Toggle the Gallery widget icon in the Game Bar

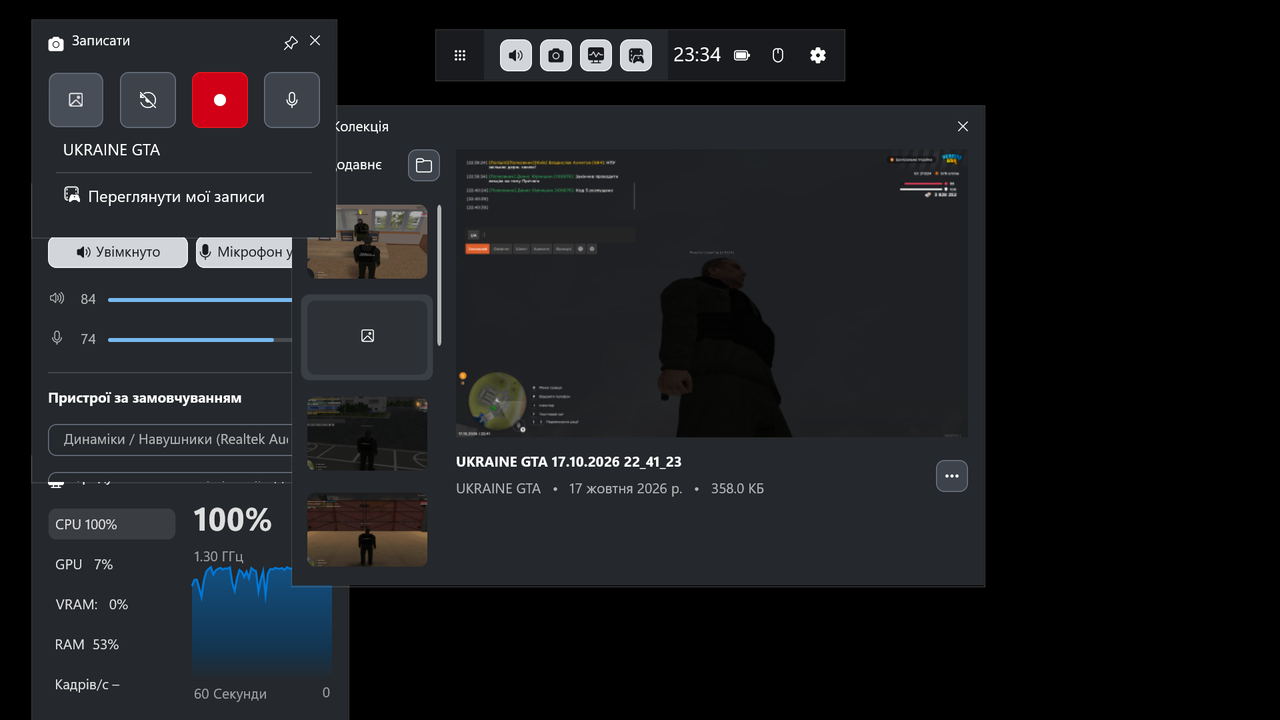coord(636,56)
